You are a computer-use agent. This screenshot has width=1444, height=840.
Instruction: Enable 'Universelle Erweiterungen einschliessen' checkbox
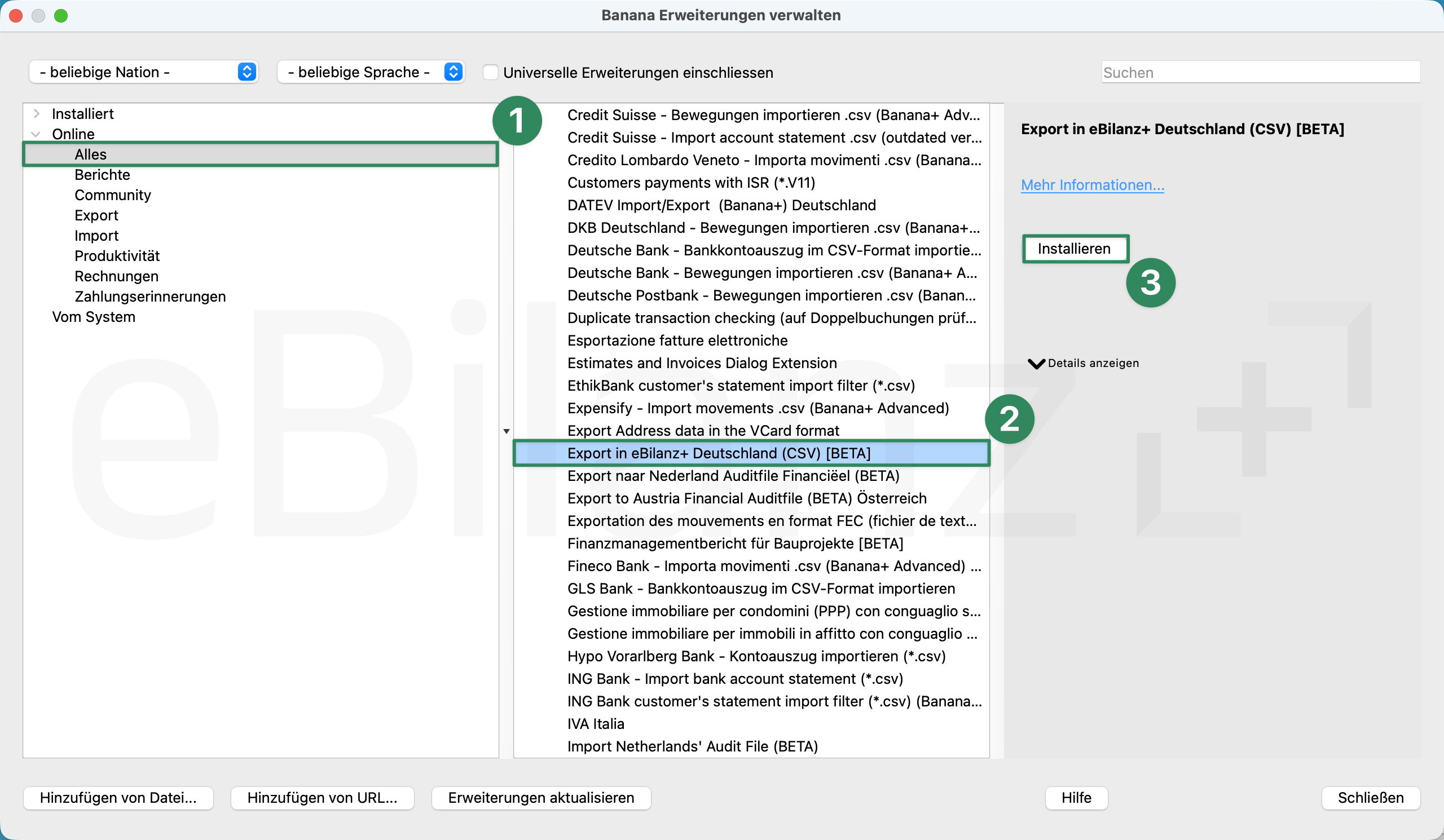pyautogui.click(x=491, y=72)
